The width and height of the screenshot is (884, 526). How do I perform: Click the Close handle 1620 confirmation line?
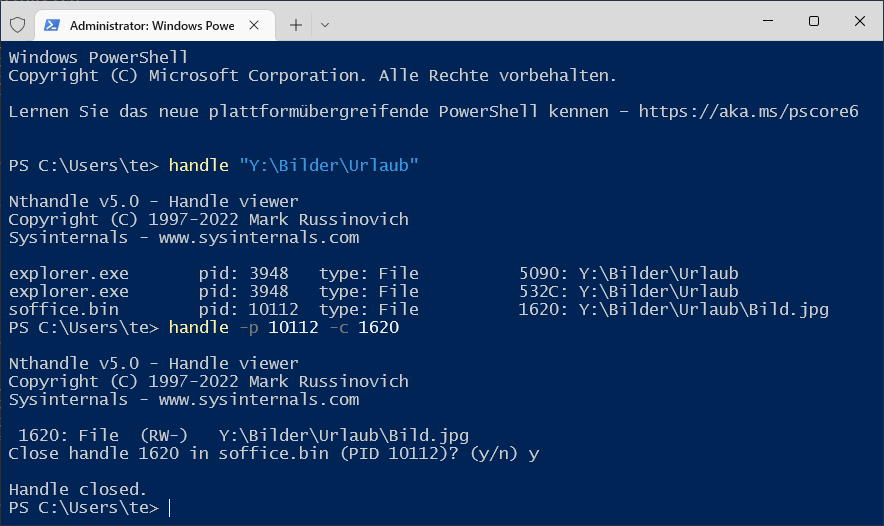coord(274,453)
